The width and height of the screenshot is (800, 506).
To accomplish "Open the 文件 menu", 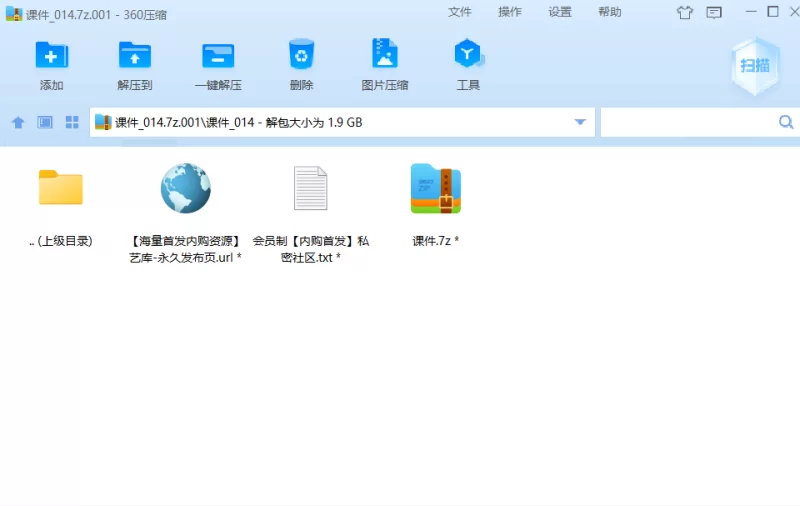I will pyautogui.click(x=460, y=12).
